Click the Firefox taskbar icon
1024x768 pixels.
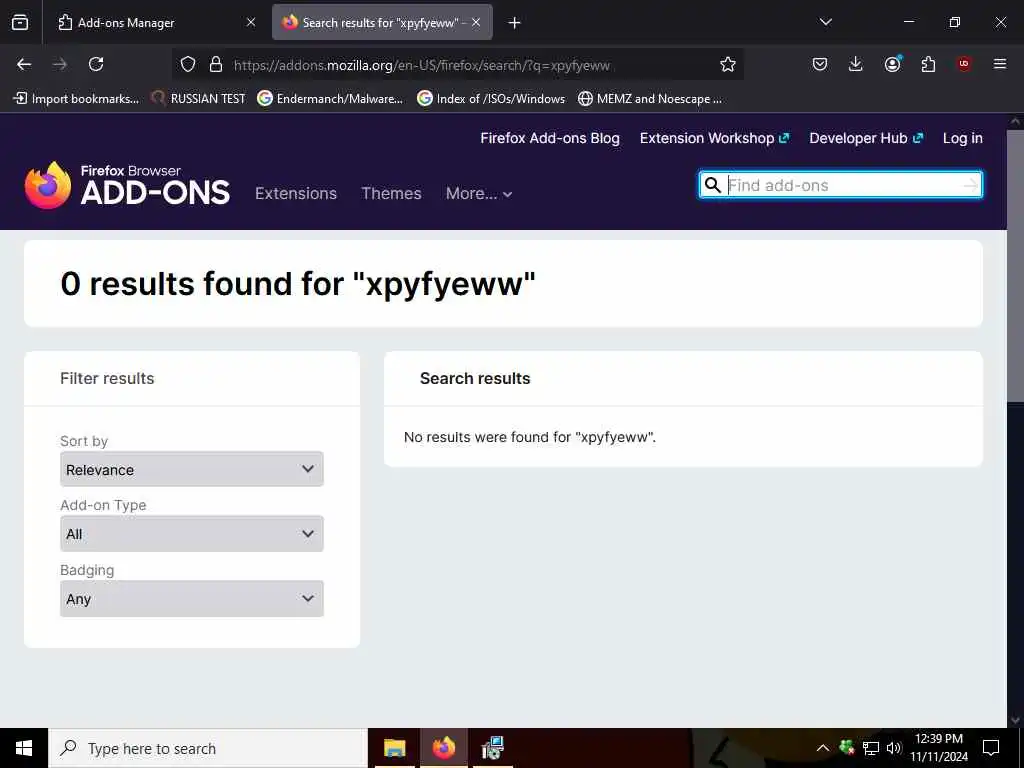click(x=443, y=748)
